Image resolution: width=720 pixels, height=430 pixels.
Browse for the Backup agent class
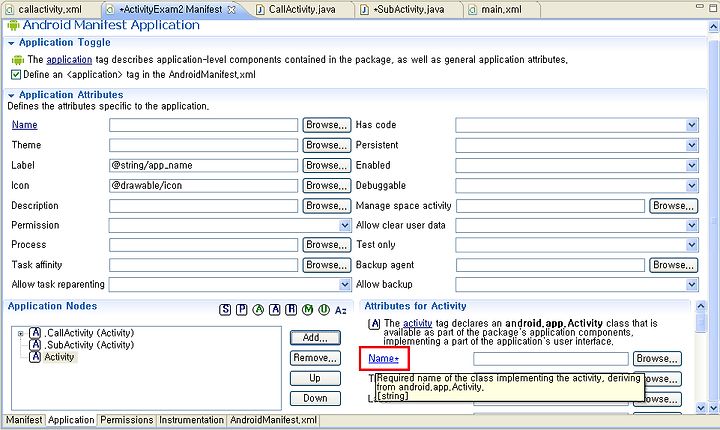tap(674, 265)
